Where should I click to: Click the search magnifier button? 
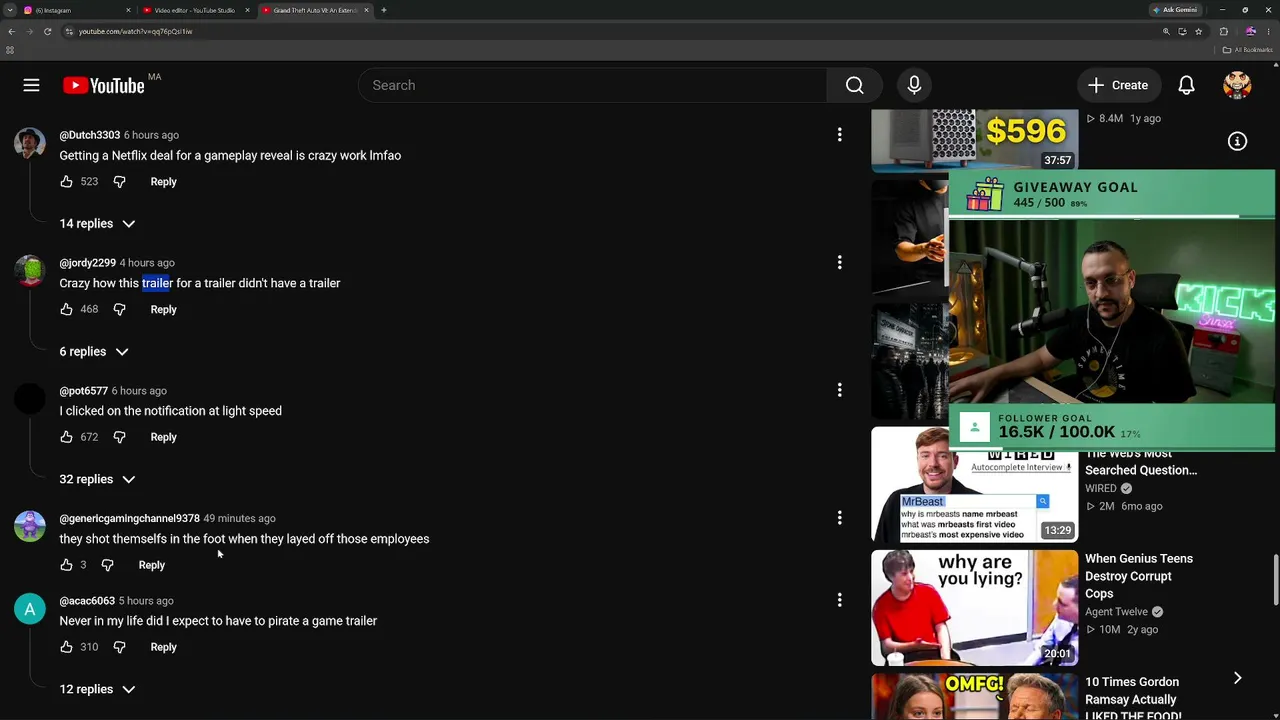pos(854,85)
